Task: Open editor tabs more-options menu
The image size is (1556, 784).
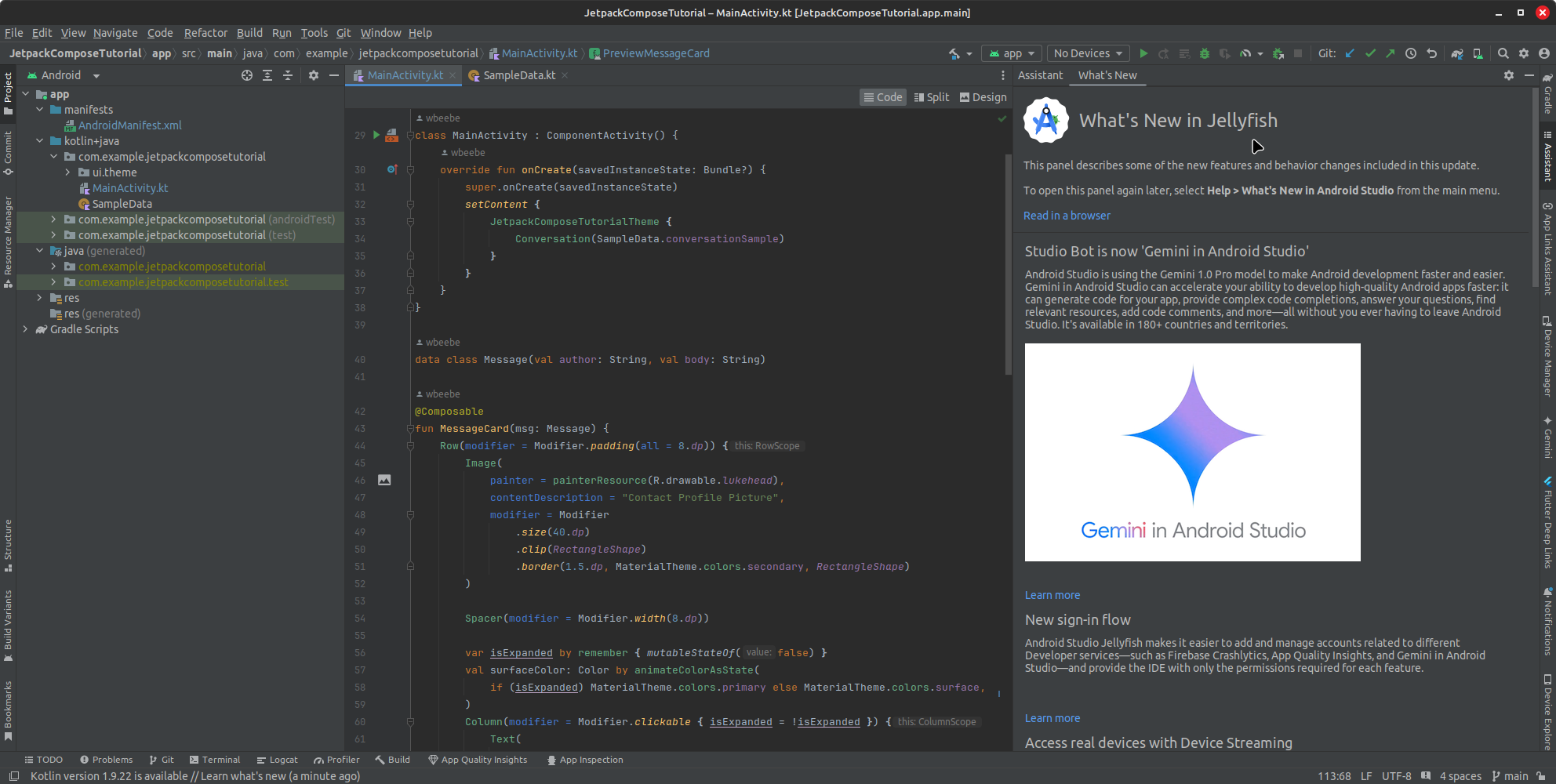Action: coord(1002,75)
